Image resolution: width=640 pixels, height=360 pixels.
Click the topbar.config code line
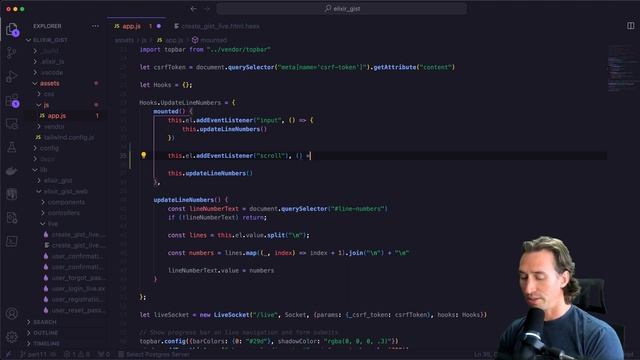pos(269,341)
